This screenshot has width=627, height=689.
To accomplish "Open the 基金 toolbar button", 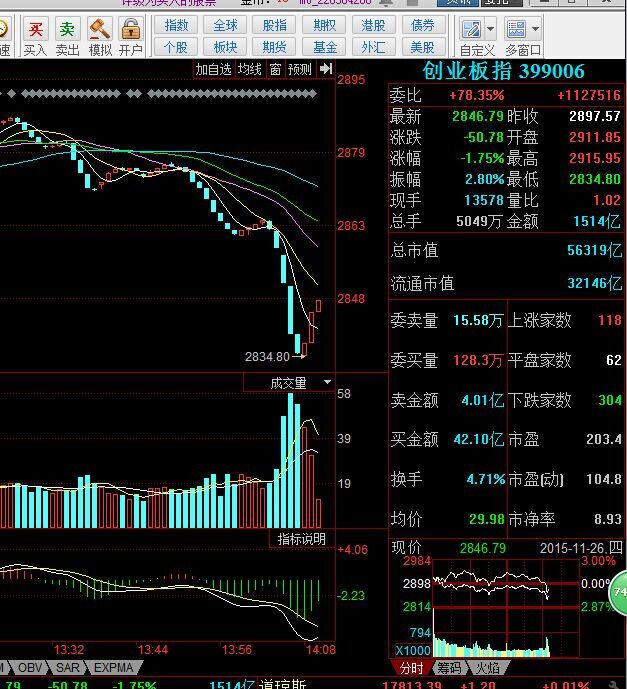I will pos(324,47).
